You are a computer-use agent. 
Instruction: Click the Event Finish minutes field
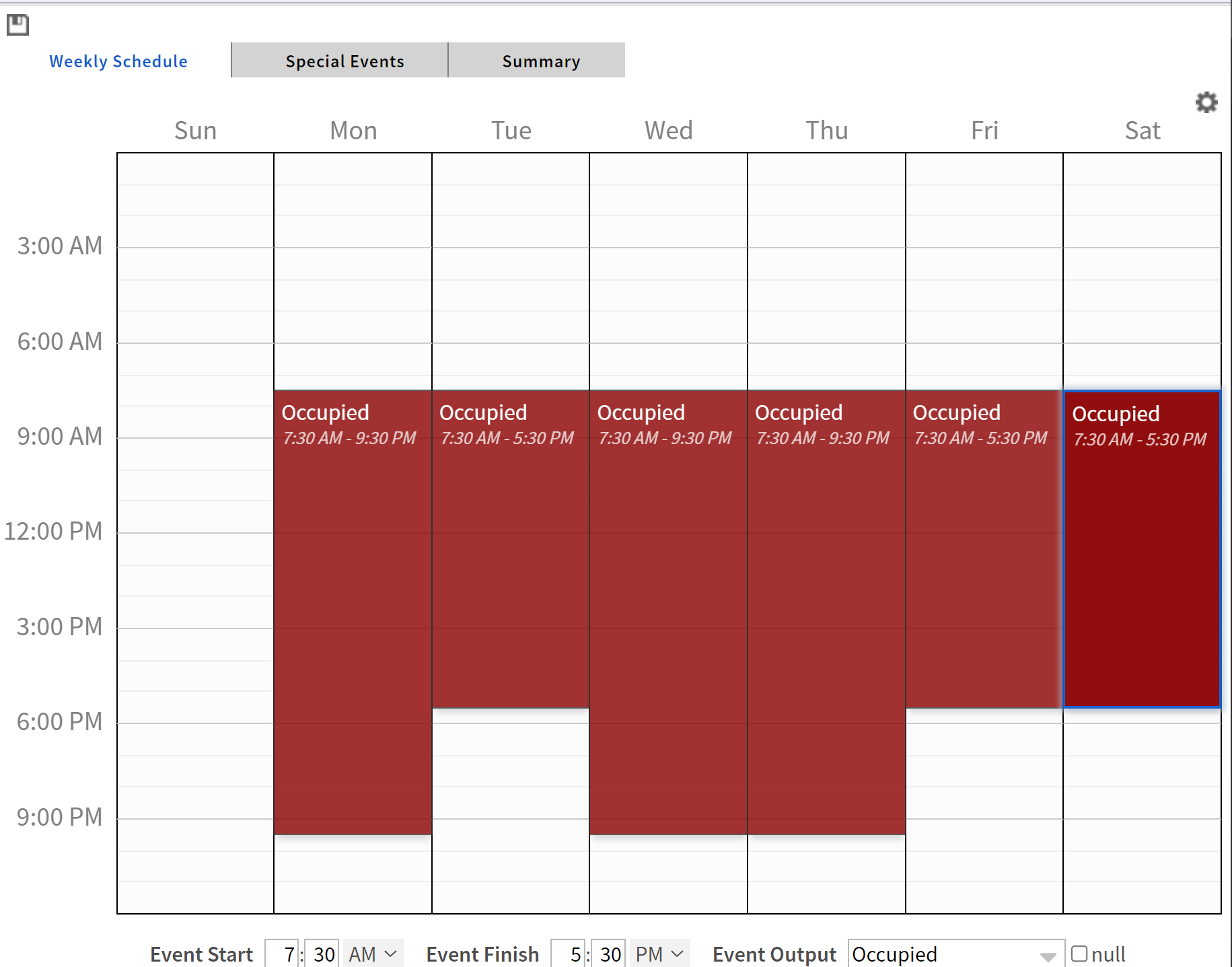pyautogui.click(x=610, y=954)
